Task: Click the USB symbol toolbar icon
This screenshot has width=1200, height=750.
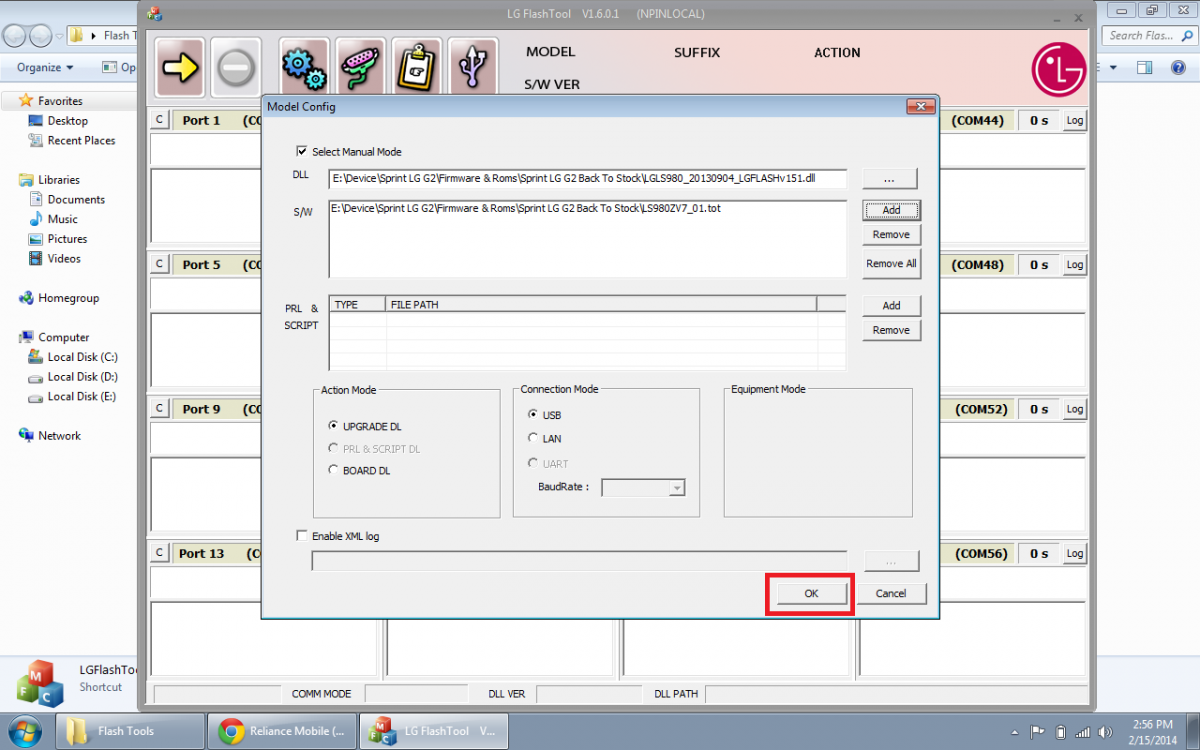Action: 473,68
